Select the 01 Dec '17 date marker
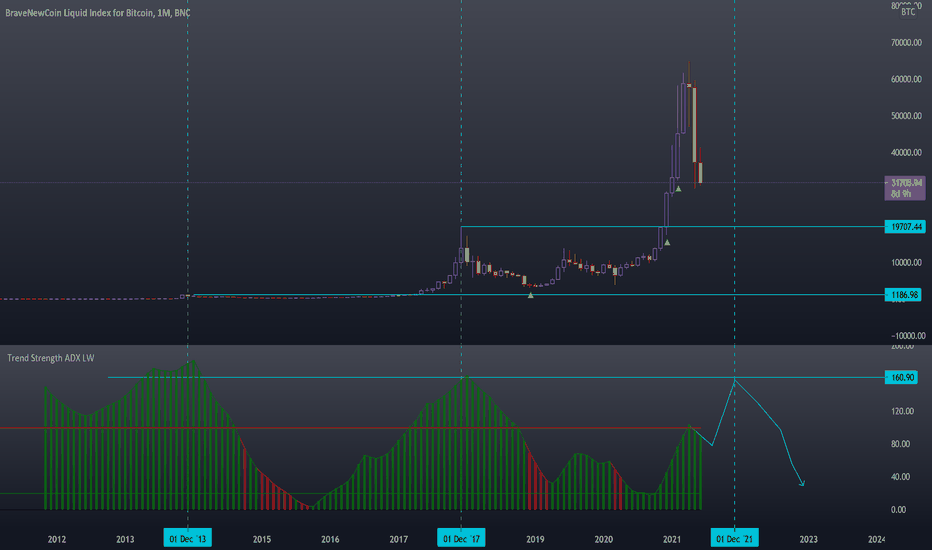The width and height of the screenshot is (932, 550). pos(461,539)
